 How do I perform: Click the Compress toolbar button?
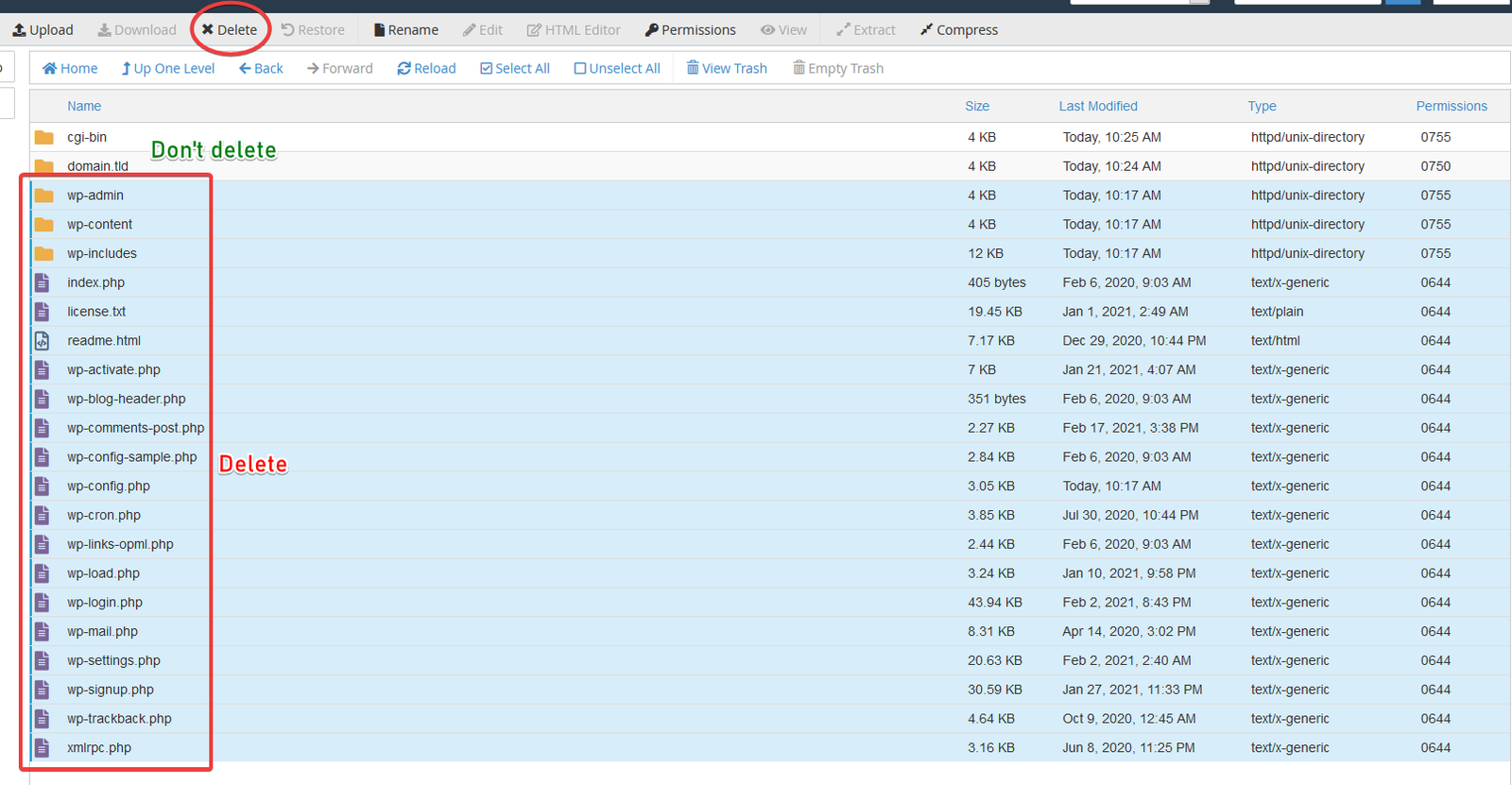pyautogui.click(x=959, y=30)
